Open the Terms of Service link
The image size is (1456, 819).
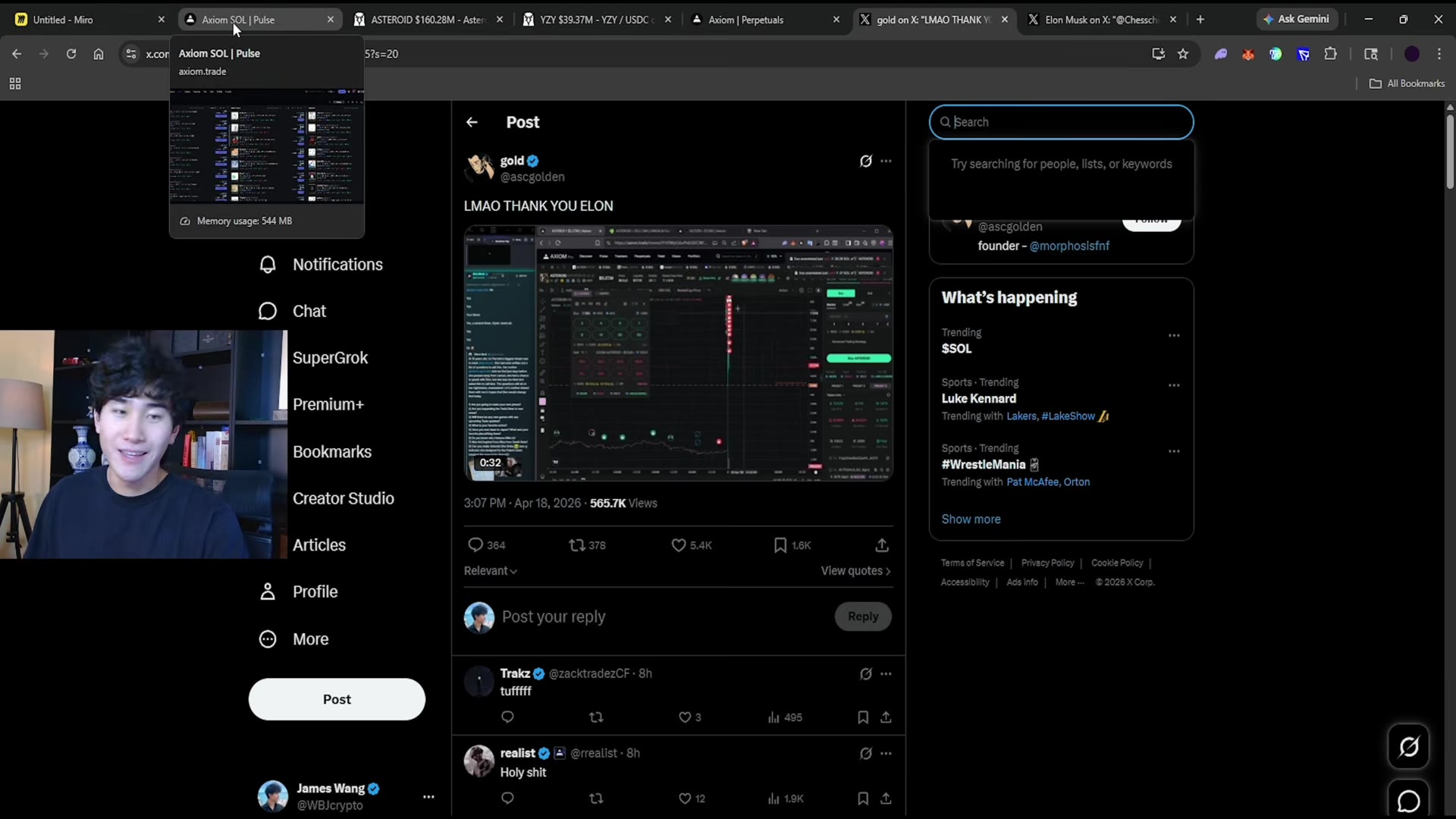tap(972, 563)
